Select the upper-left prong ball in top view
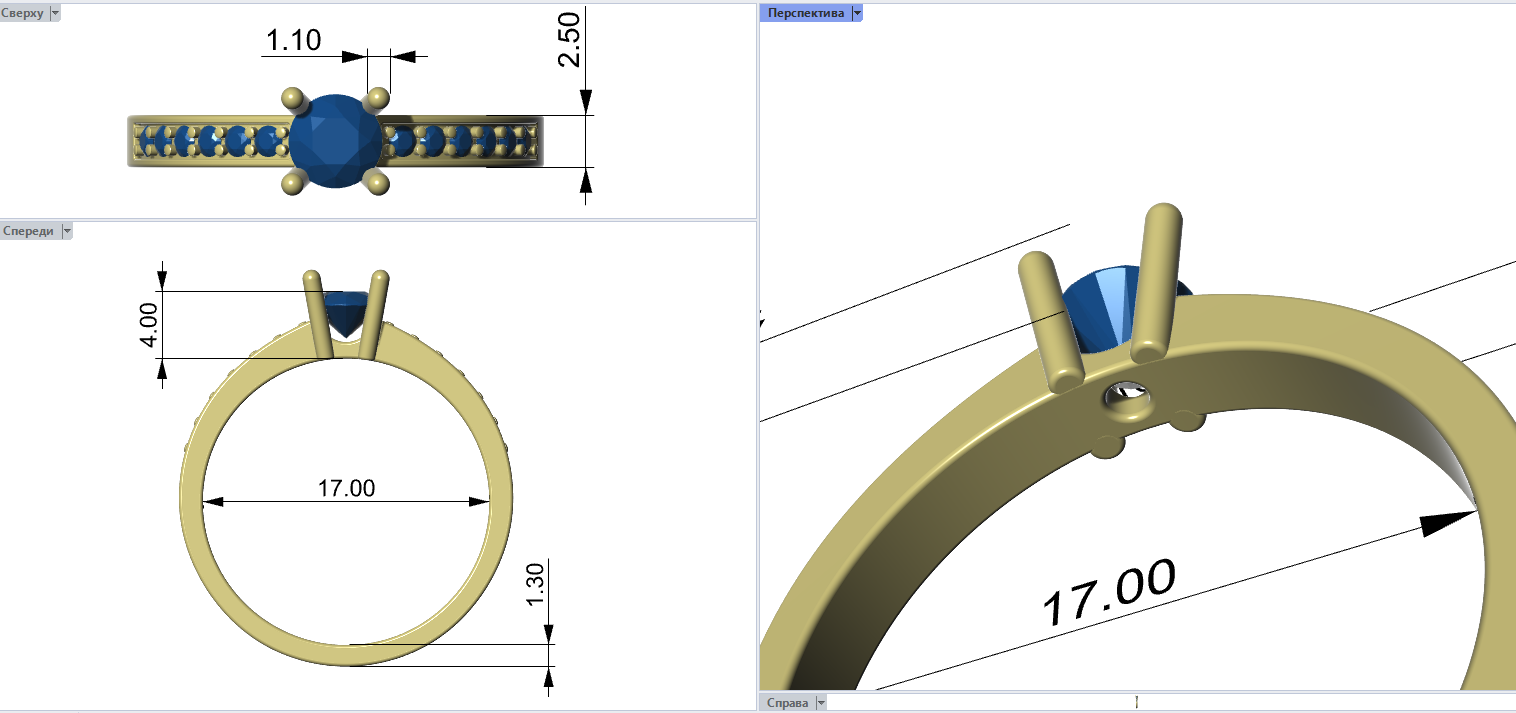 (x=292, y=98)
